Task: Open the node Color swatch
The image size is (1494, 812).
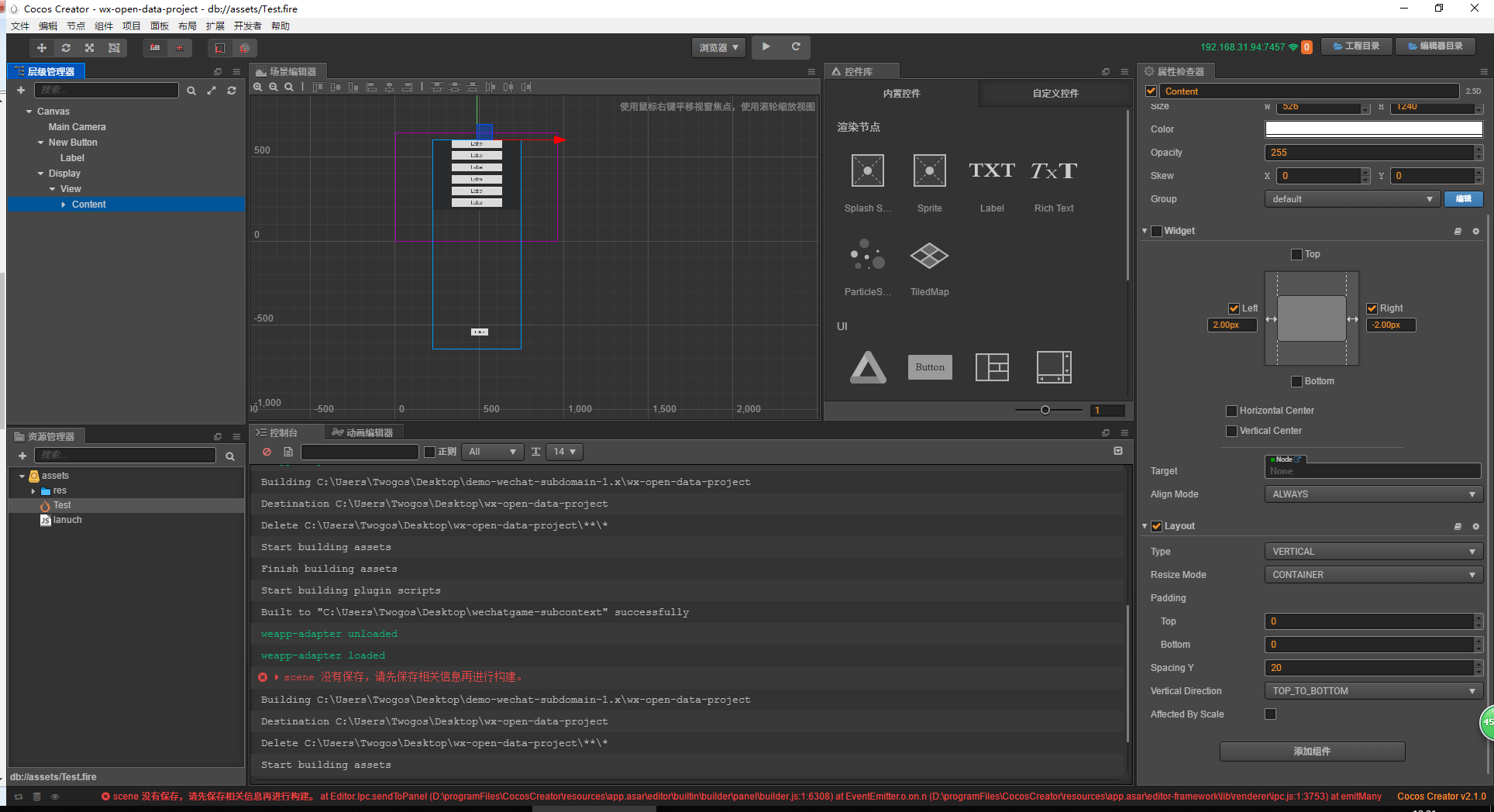Action: click(1372, 129)
